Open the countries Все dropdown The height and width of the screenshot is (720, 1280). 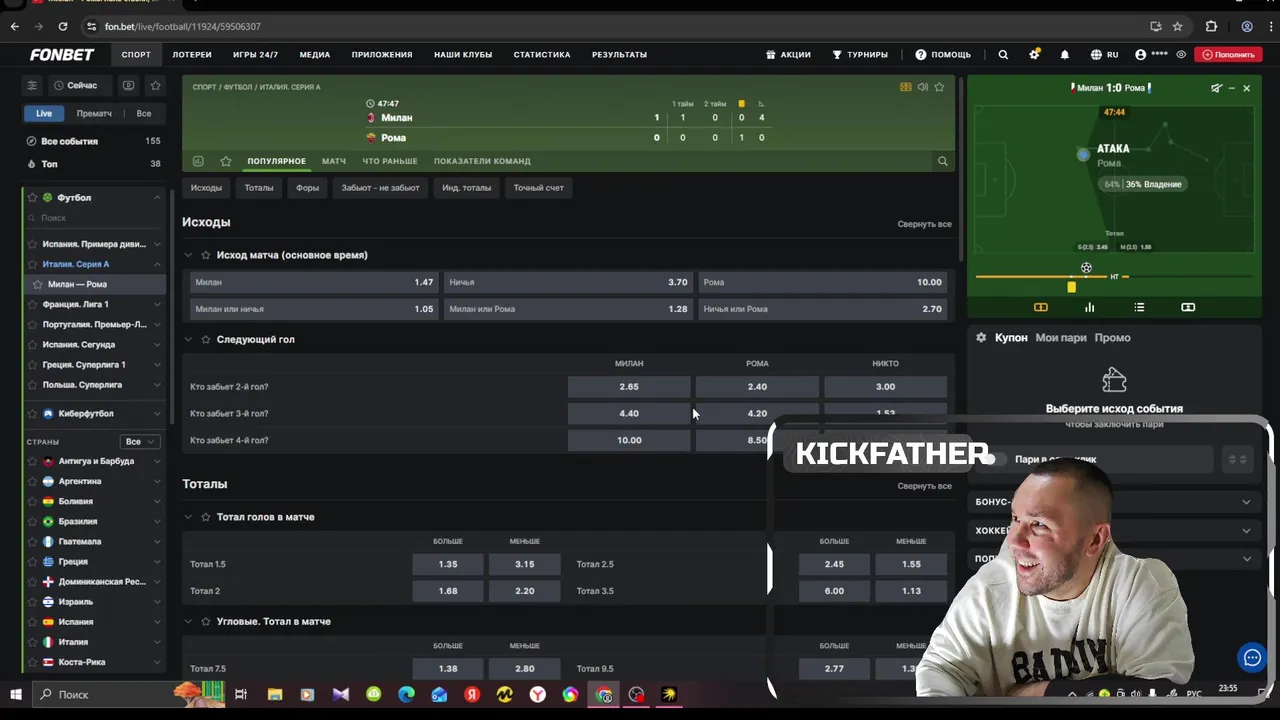(139, 441)
